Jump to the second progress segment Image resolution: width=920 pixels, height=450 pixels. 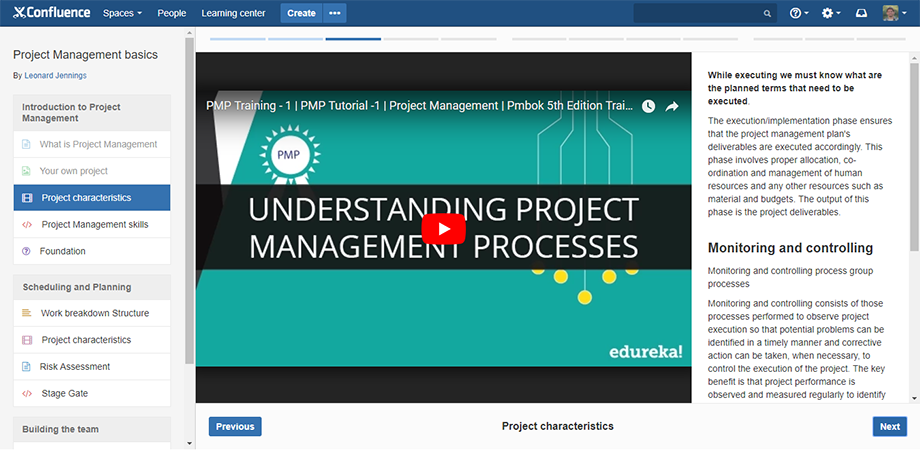pos(295,39)
